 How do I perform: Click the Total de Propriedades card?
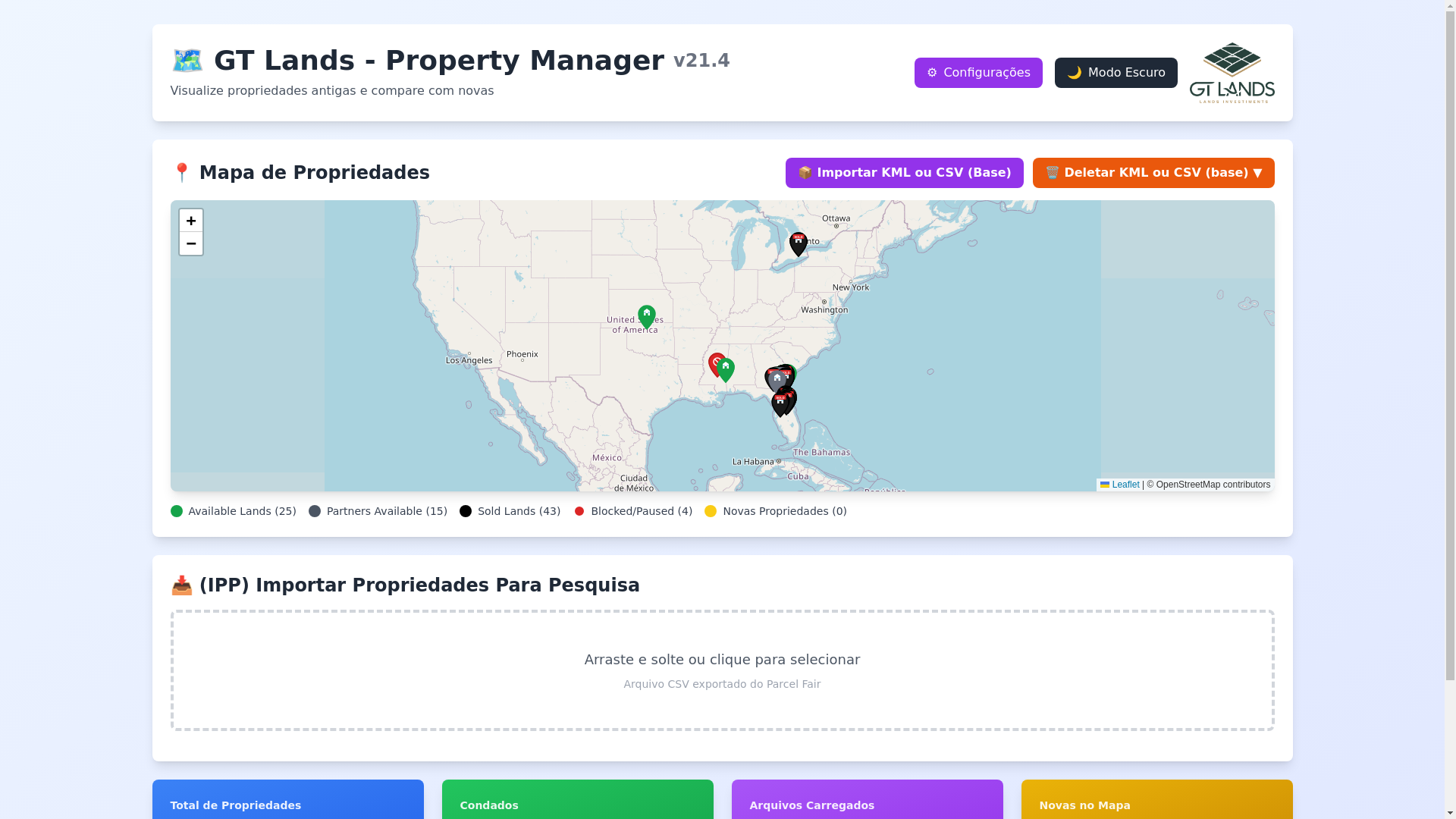[288, 799]
